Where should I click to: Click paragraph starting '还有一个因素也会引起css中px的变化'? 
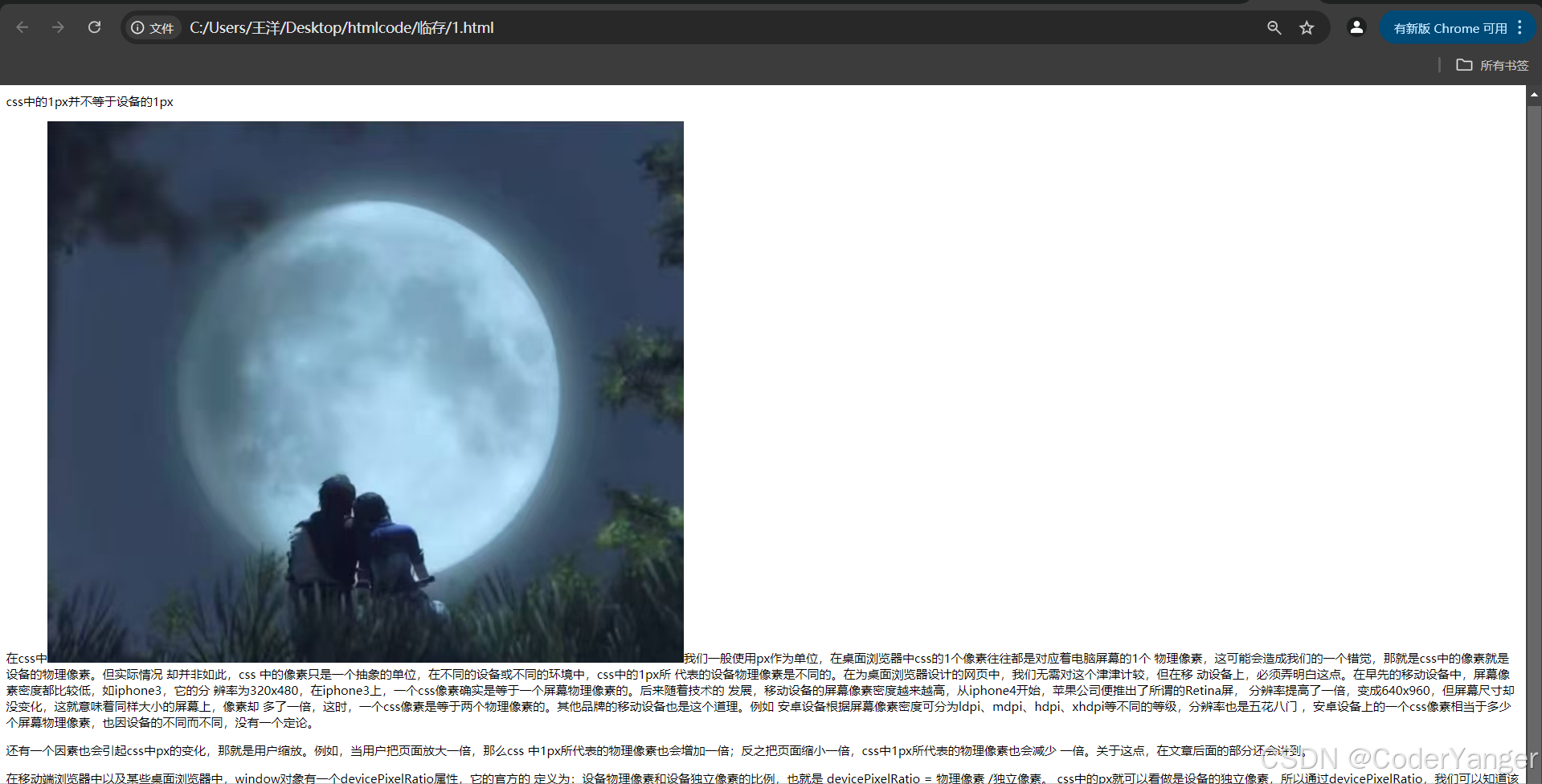pos(656,751)
